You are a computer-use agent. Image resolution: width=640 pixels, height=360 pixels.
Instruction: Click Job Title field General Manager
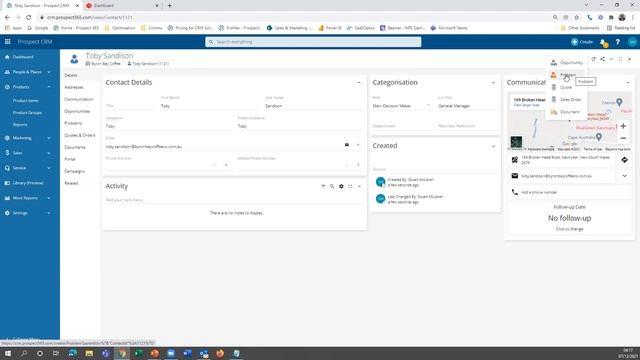[467, 106]
